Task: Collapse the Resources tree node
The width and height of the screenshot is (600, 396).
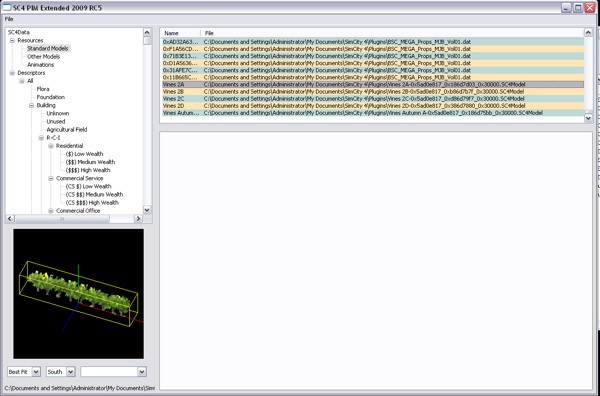Action: pyautogui.click(x=12, y=40)
